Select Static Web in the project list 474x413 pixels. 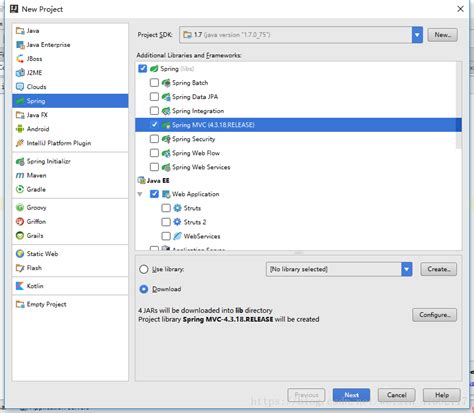pos(37,254)
